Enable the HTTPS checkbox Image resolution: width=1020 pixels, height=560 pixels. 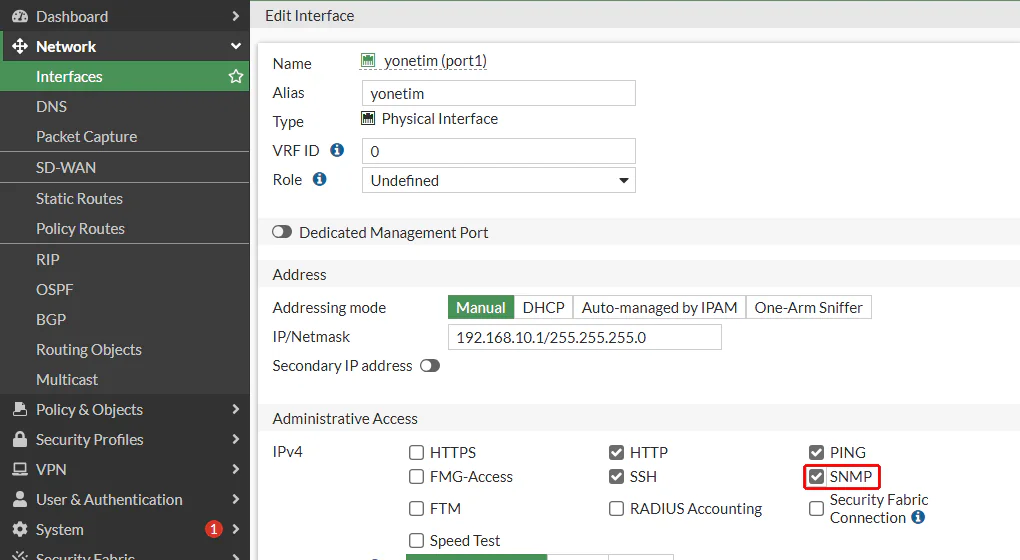point(416,452)
